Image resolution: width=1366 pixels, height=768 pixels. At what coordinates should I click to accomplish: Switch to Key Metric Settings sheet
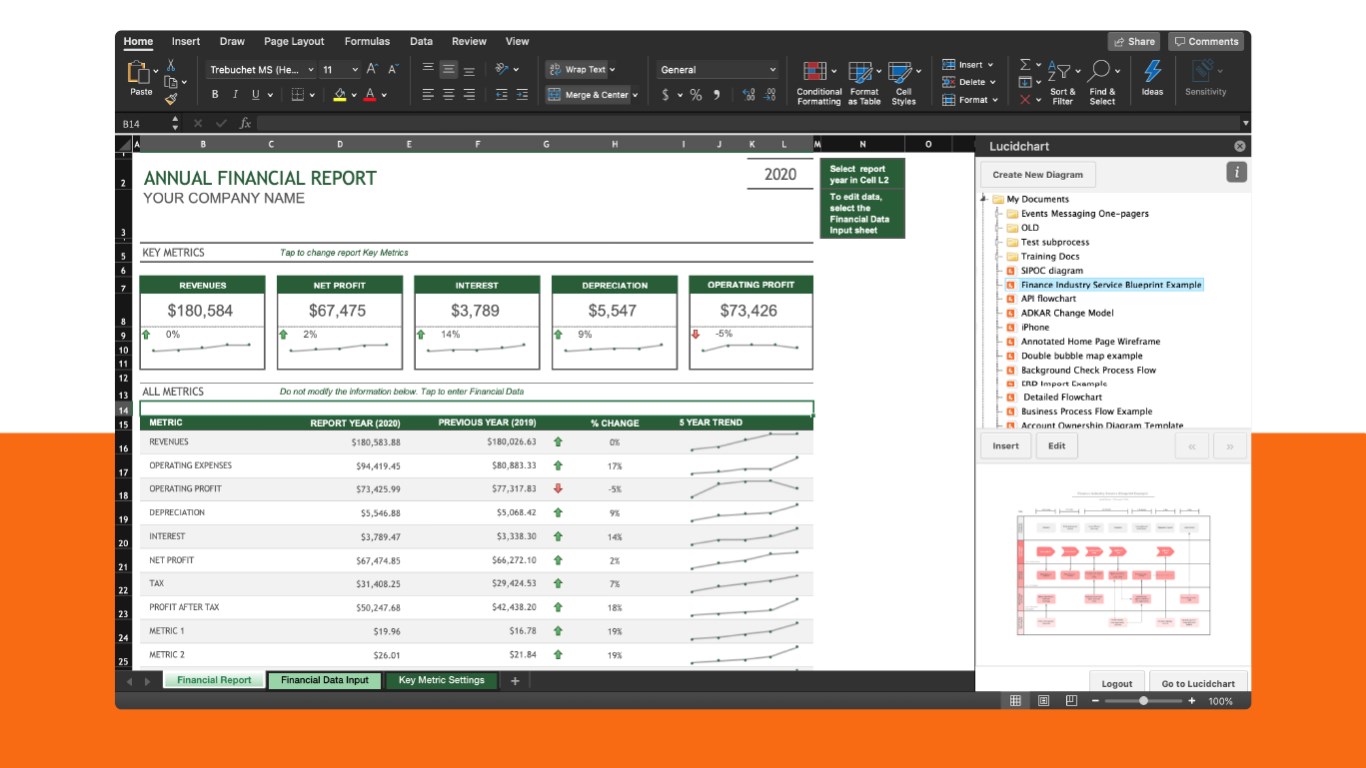441,680
